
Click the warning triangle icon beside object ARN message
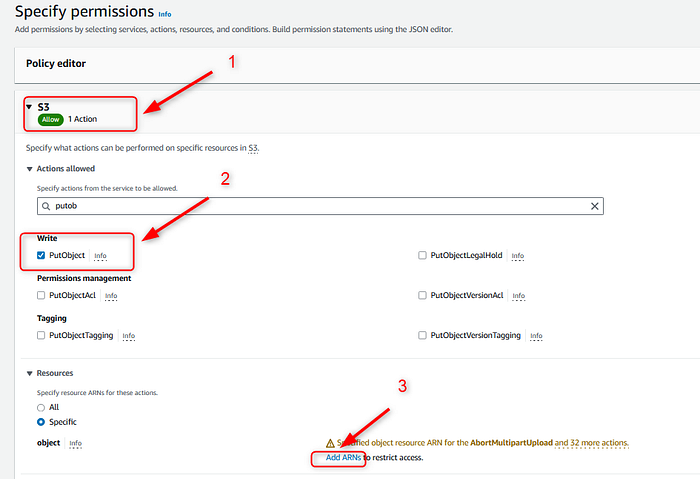point(330,443)
